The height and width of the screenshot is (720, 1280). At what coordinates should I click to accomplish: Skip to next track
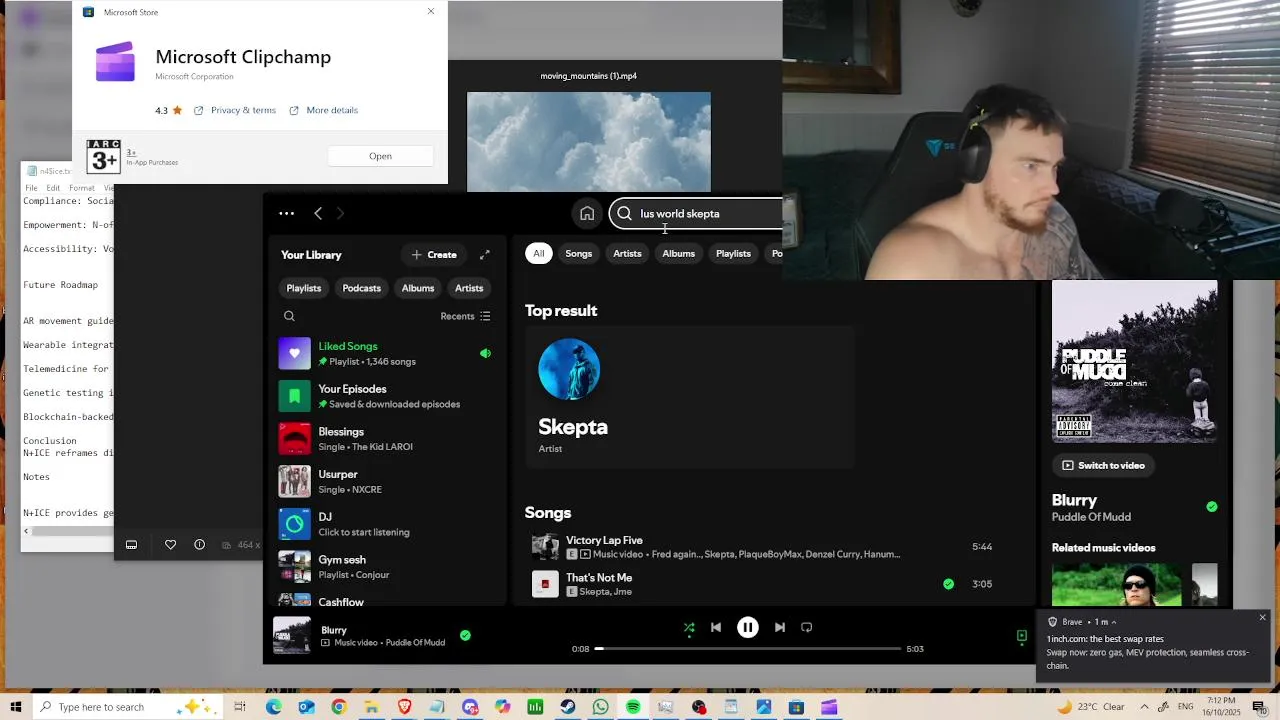[780, 627]
